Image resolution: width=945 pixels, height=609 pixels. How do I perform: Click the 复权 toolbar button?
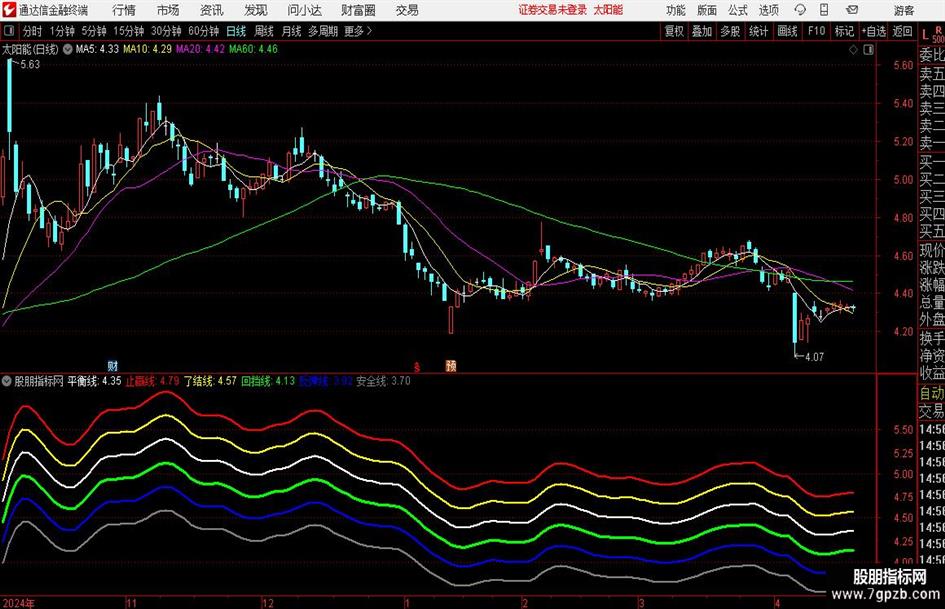pyautogui.click(x=674, y=31)
